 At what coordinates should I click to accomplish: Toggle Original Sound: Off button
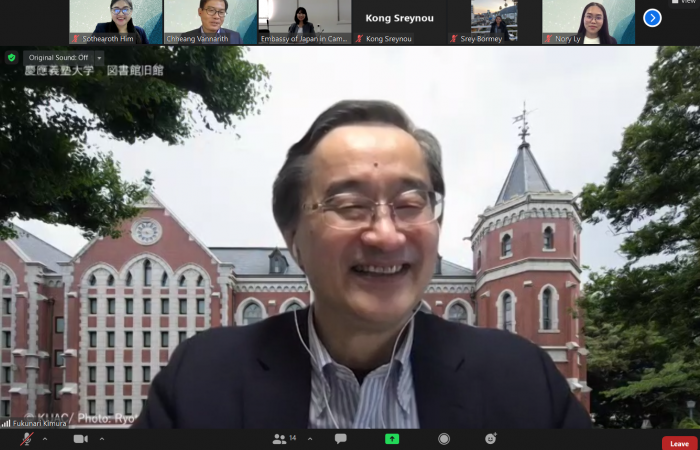click(x=55, y=58)
